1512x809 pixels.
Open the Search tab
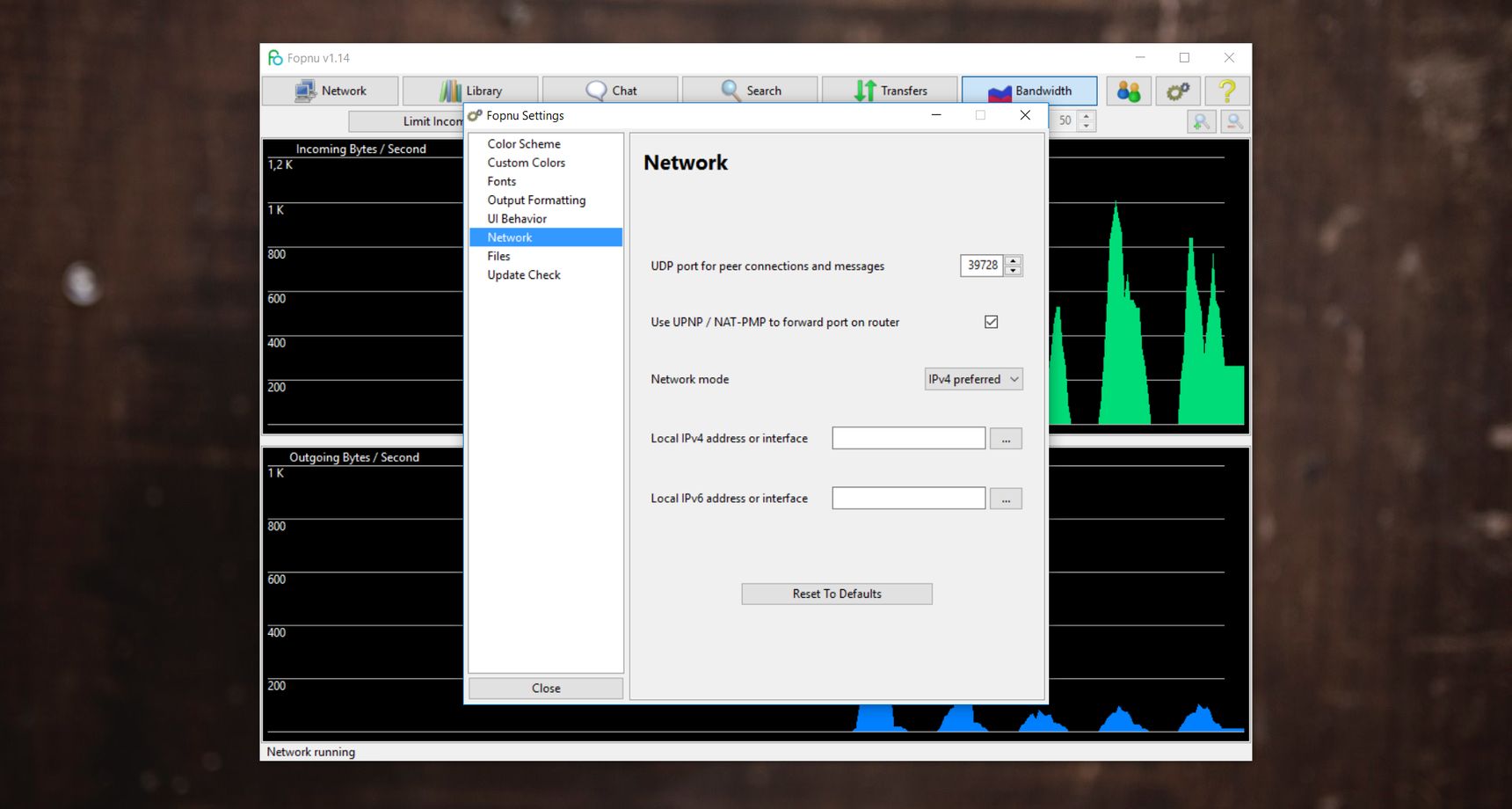tap(750, 91)
